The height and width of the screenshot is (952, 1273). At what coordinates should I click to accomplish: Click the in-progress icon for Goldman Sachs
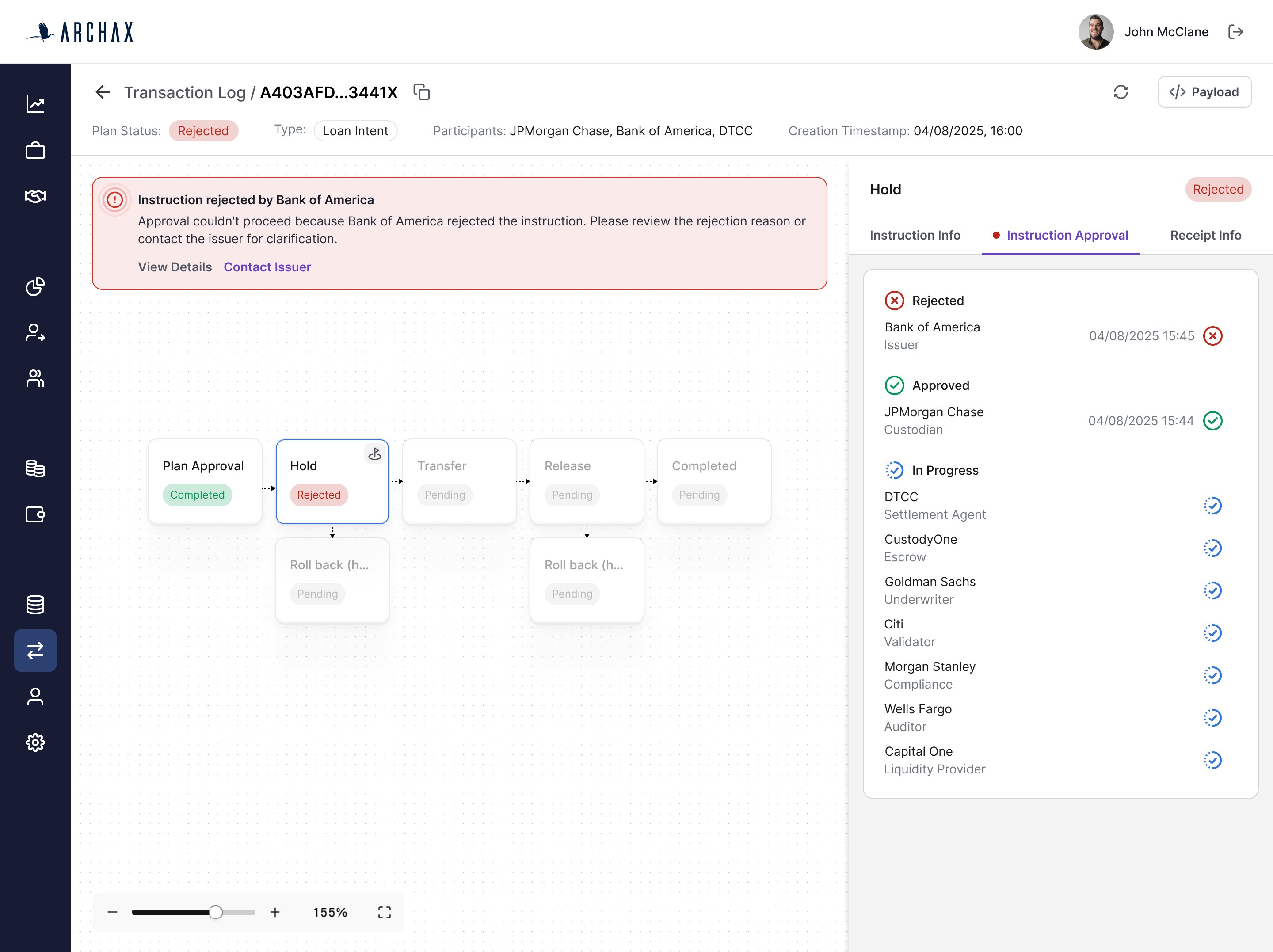(1212, 590)
